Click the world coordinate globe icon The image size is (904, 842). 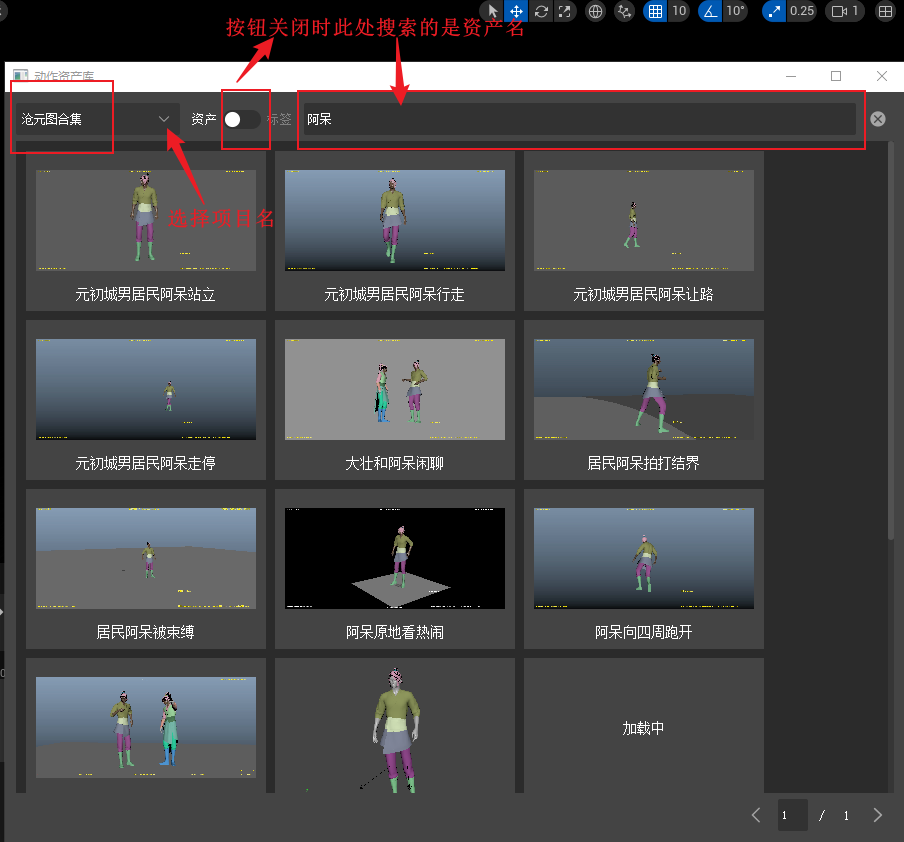(x=596, y=11)
